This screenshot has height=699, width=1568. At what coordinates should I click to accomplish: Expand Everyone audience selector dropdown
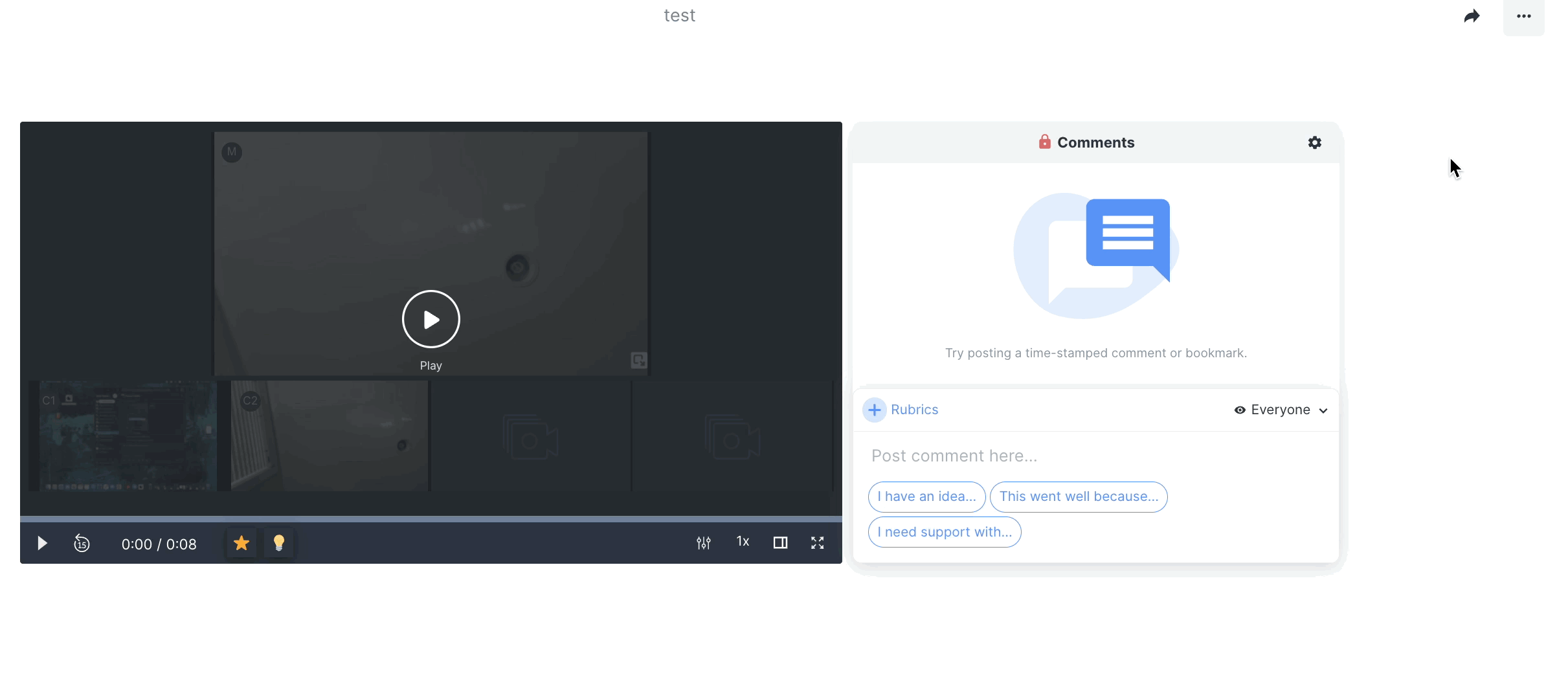coord(1282,409)
